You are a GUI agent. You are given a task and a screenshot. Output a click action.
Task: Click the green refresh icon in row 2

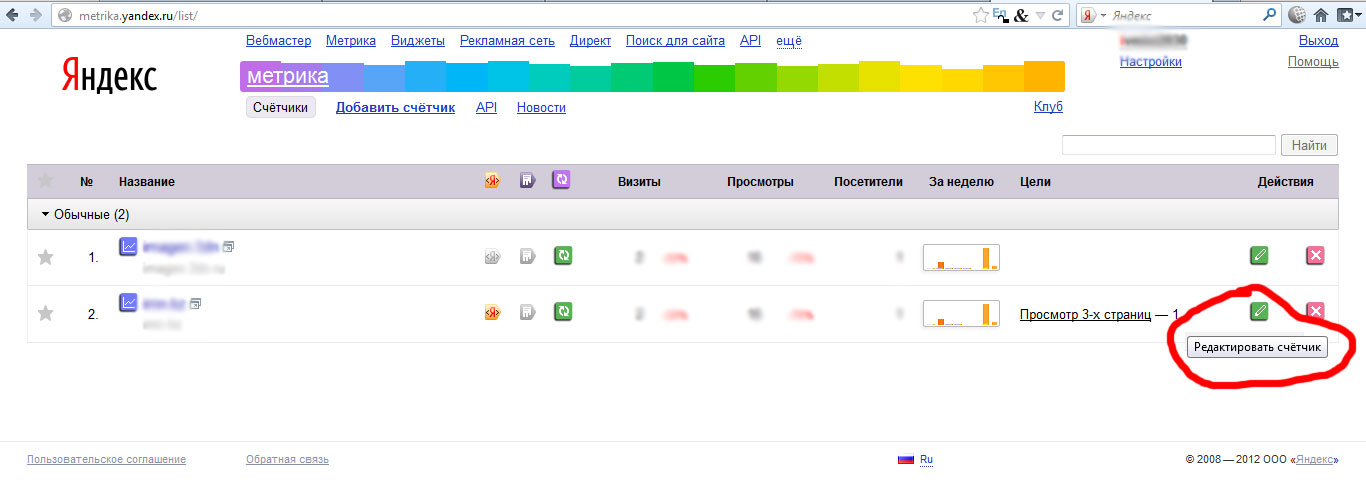pos(563,312)
